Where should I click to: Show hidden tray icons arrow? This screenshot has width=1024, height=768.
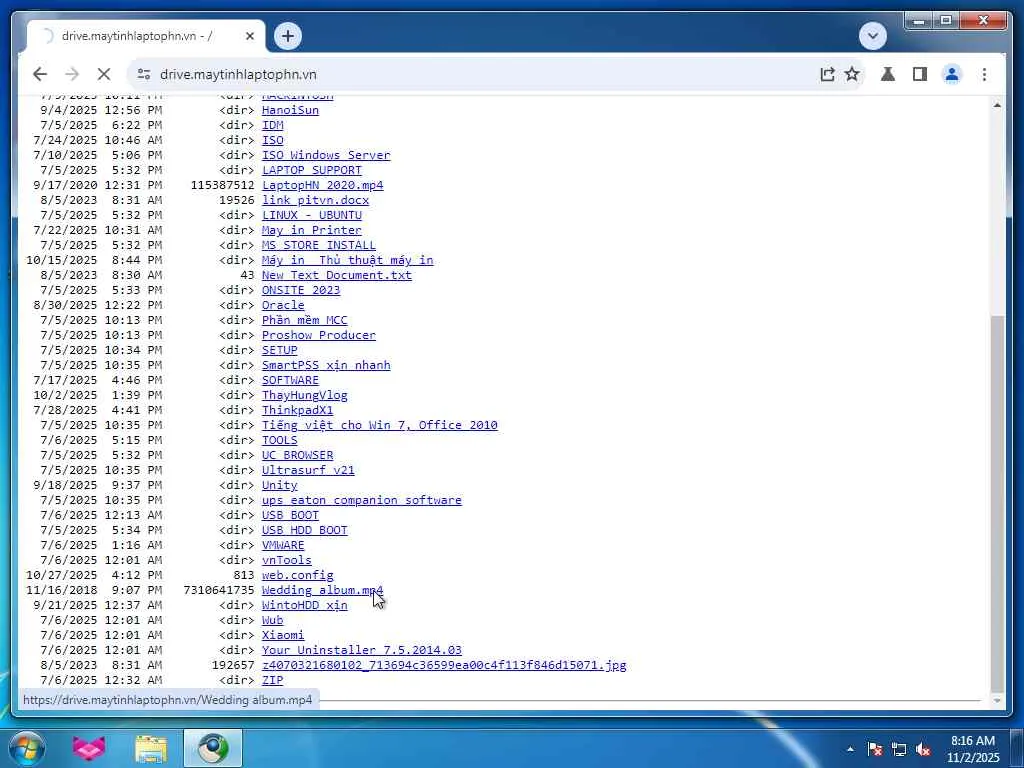click(850, 749)
